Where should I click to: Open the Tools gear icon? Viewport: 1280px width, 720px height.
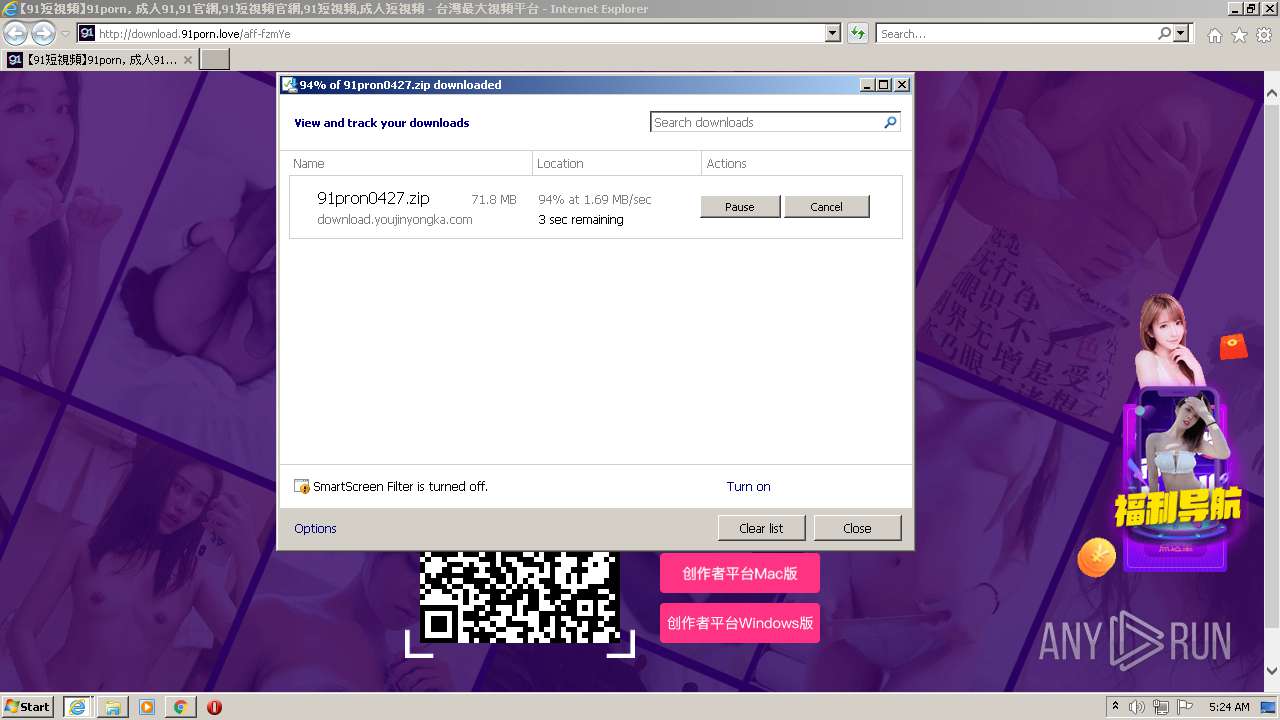[x=1264, y=35]
